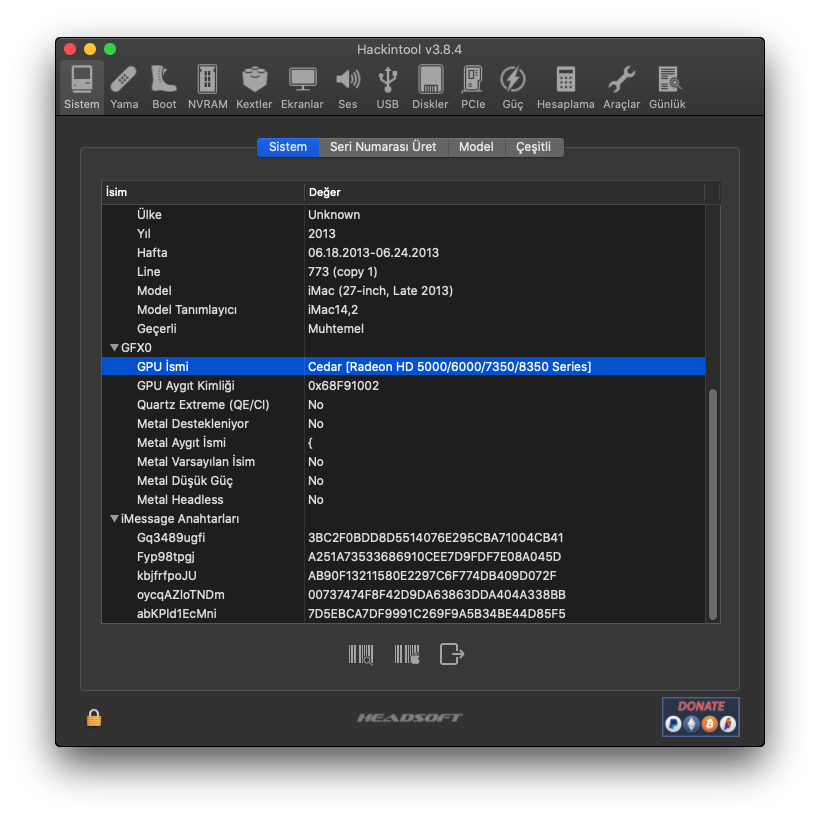Open the PCIe toolbar section

473,86
